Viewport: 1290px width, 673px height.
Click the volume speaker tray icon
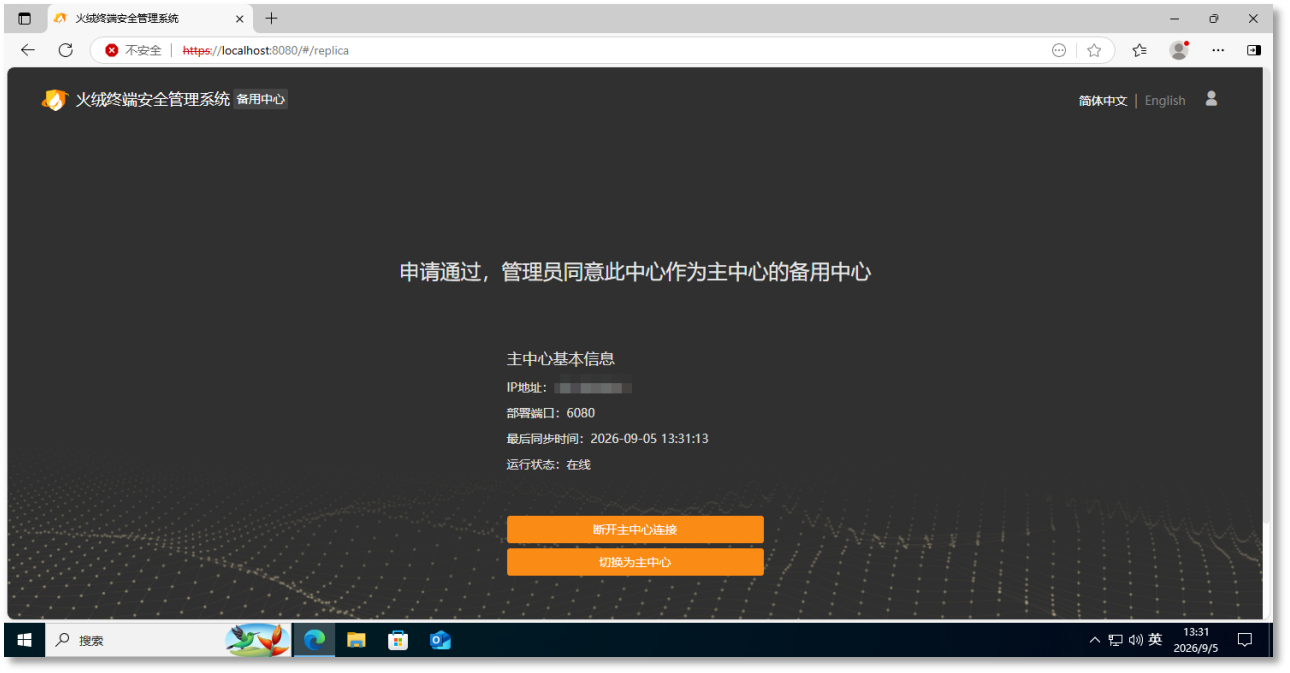pos(1136,640)
